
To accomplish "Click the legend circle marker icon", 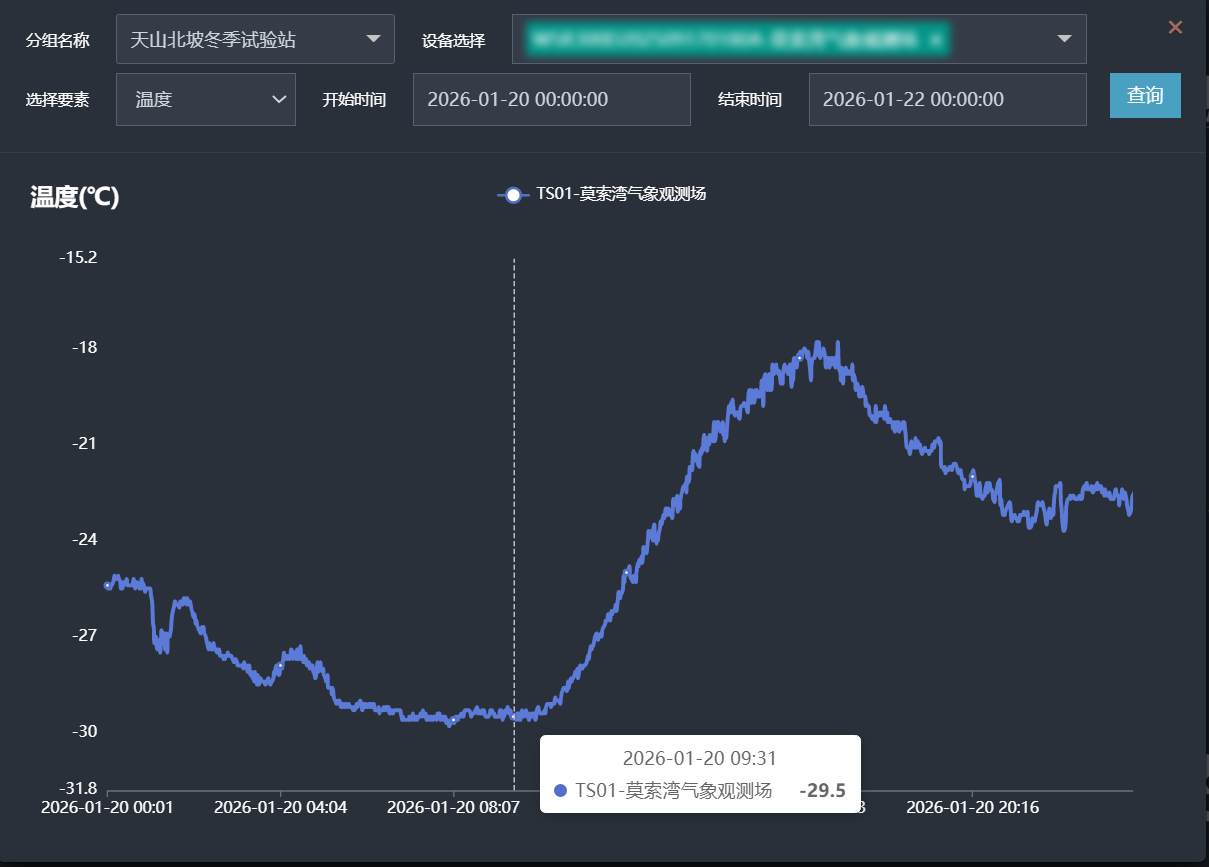I will [x=513, y=195].
